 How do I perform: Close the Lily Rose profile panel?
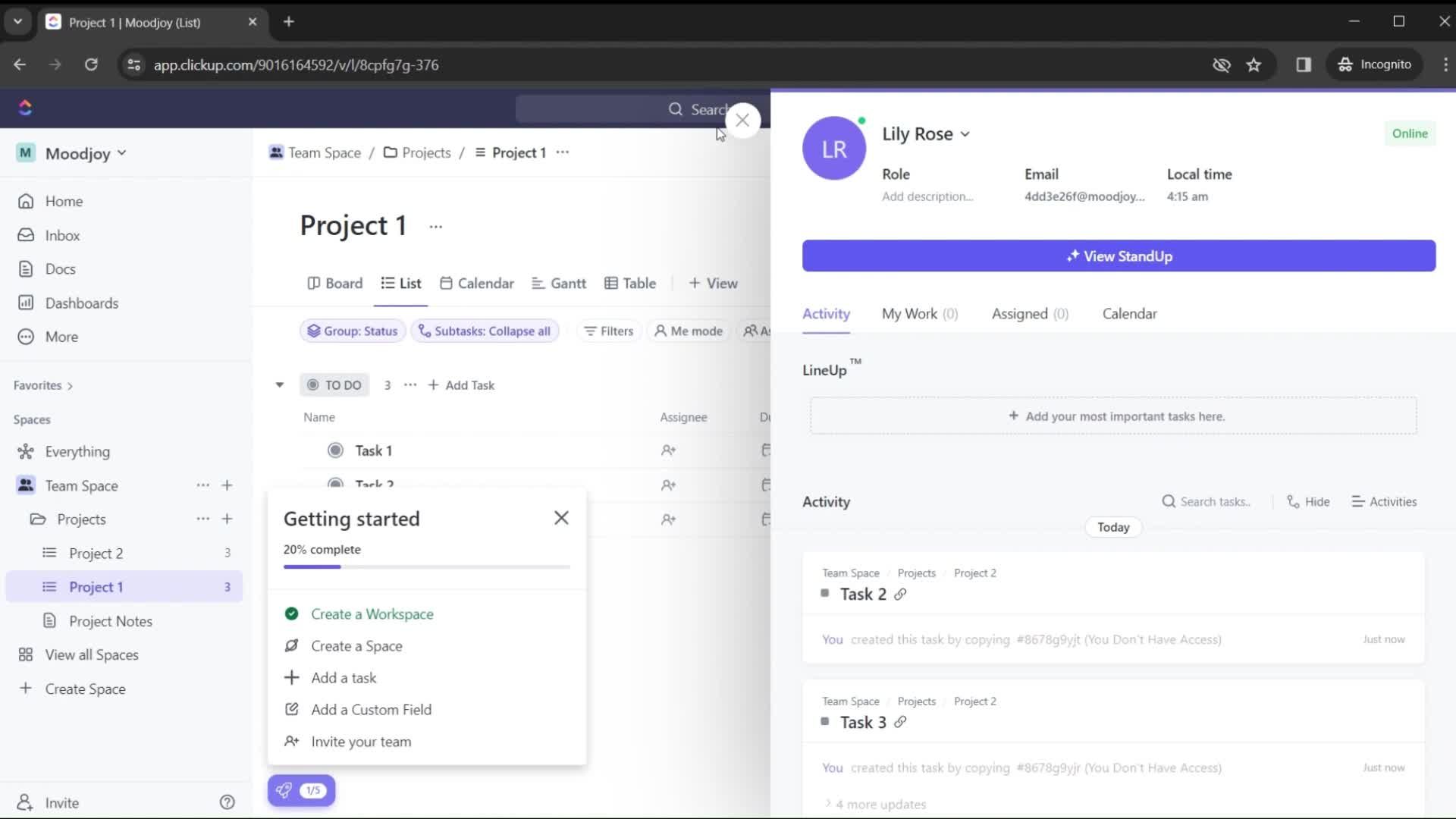(742, 121)
